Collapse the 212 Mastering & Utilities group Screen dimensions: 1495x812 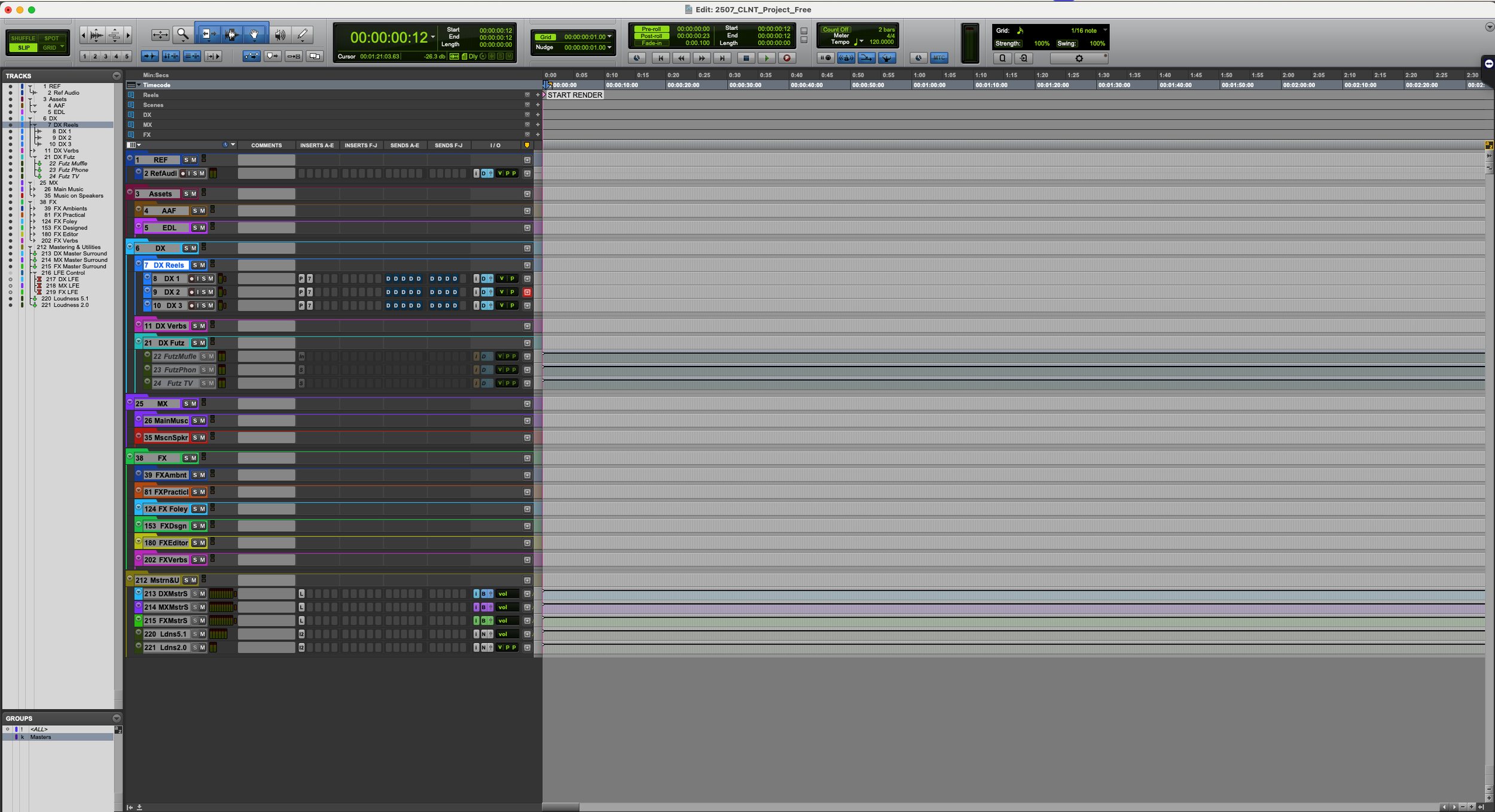pyautogui.click(x=29, y=247)
